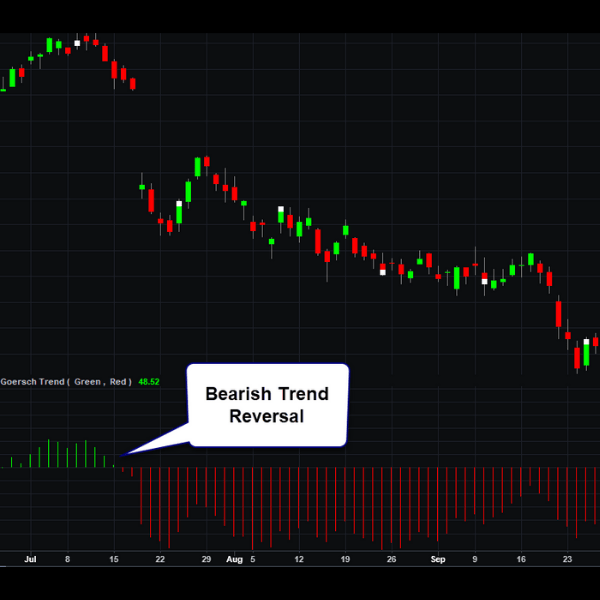Click the Aug label on date axis
Viewport: 600px width, 600px height.
coord(235,559)
